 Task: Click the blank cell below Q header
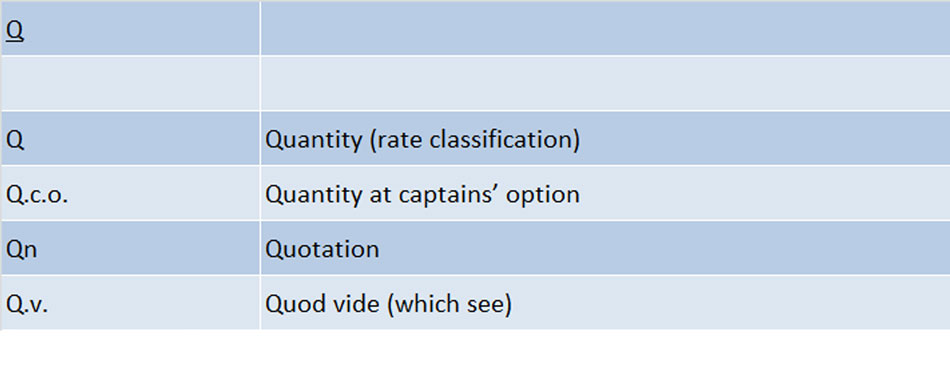tap(130, 83)
